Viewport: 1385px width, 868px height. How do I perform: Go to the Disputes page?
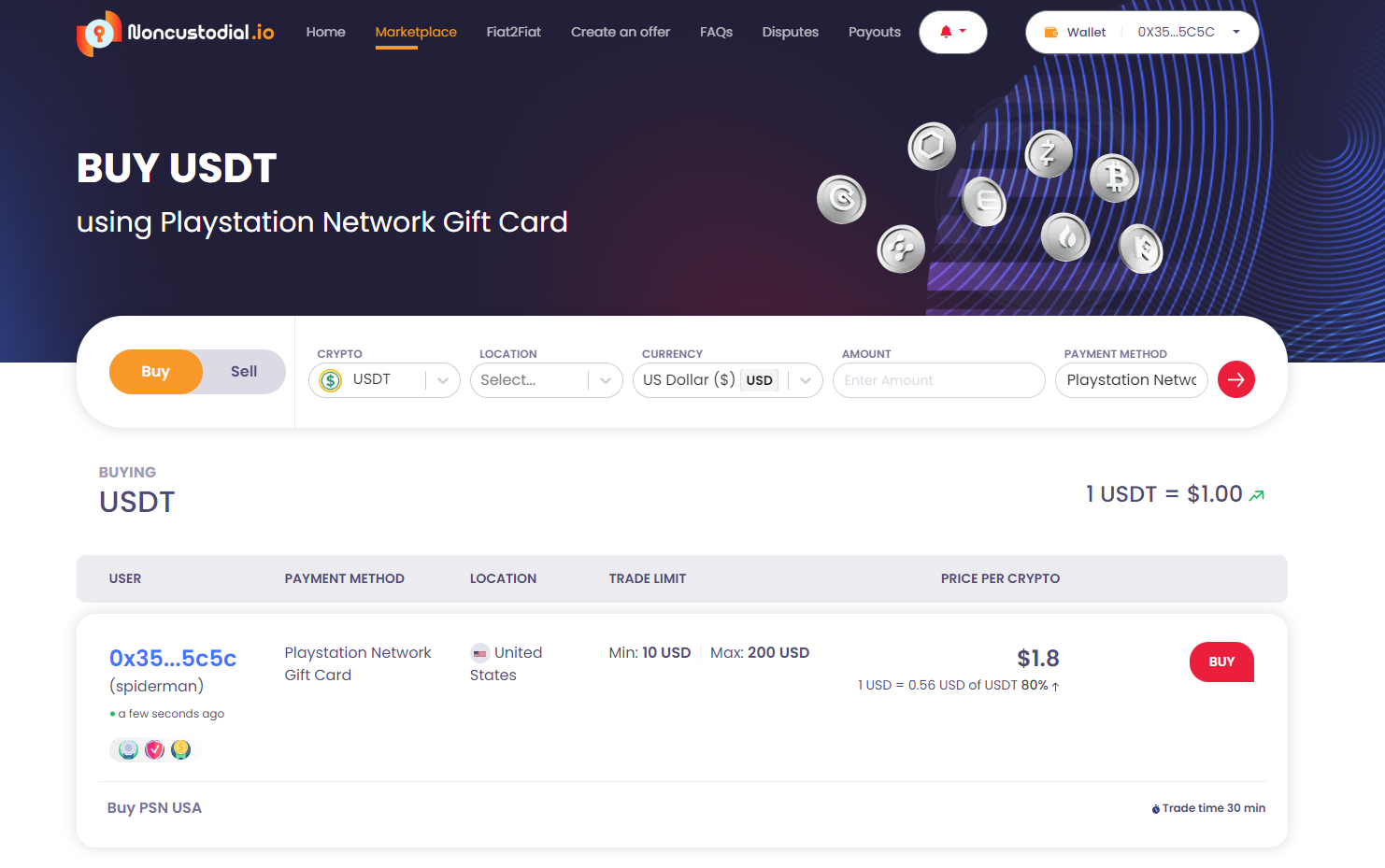point(791,32)
